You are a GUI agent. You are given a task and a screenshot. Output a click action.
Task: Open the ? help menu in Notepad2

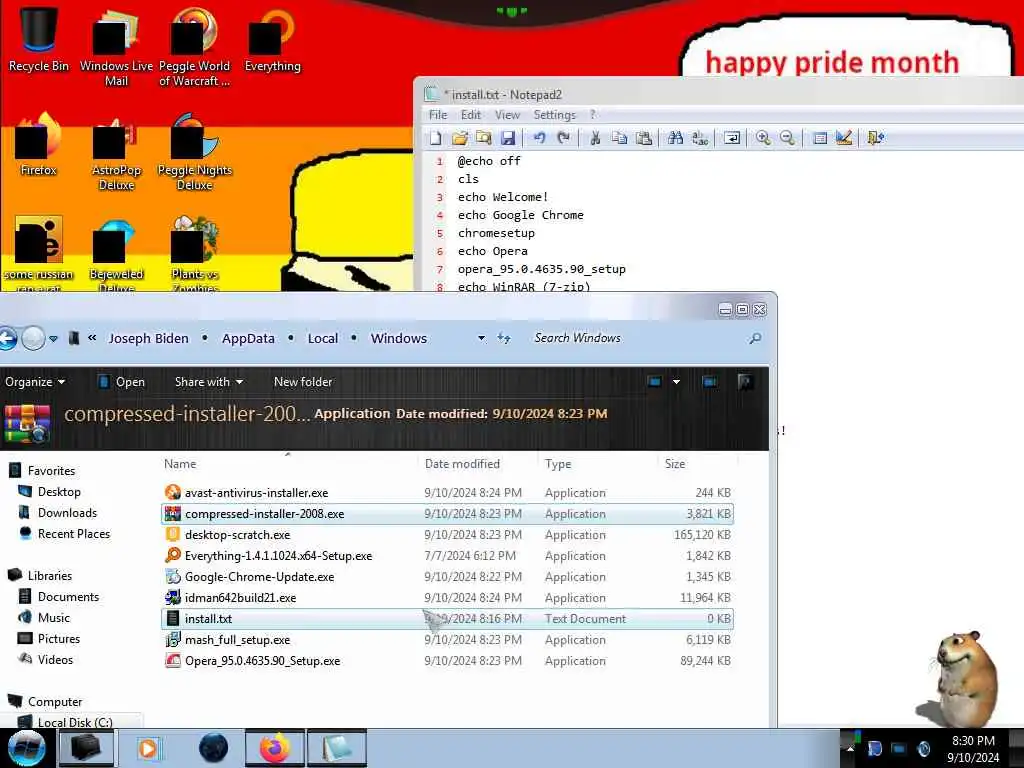(x=592, y=115)
